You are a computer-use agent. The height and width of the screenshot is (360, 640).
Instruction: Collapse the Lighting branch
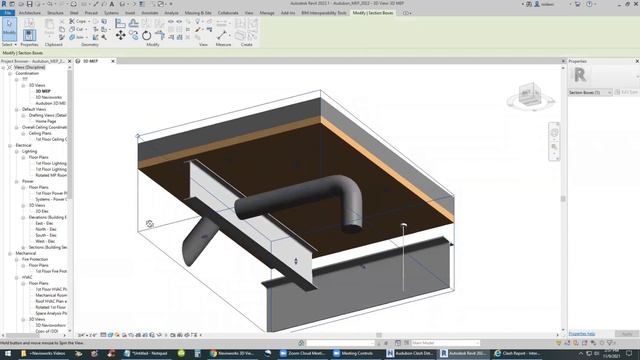point(17,151)
